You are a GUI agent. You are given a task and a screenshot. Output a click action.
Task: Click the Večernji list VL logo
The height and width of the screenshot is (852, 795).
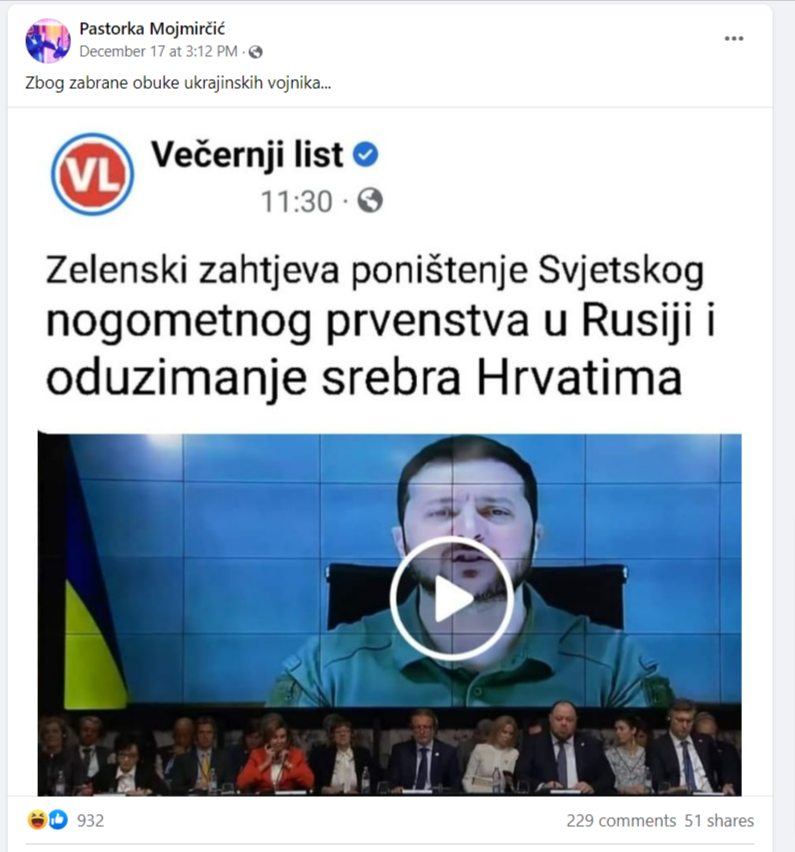[x=92, y=174]
